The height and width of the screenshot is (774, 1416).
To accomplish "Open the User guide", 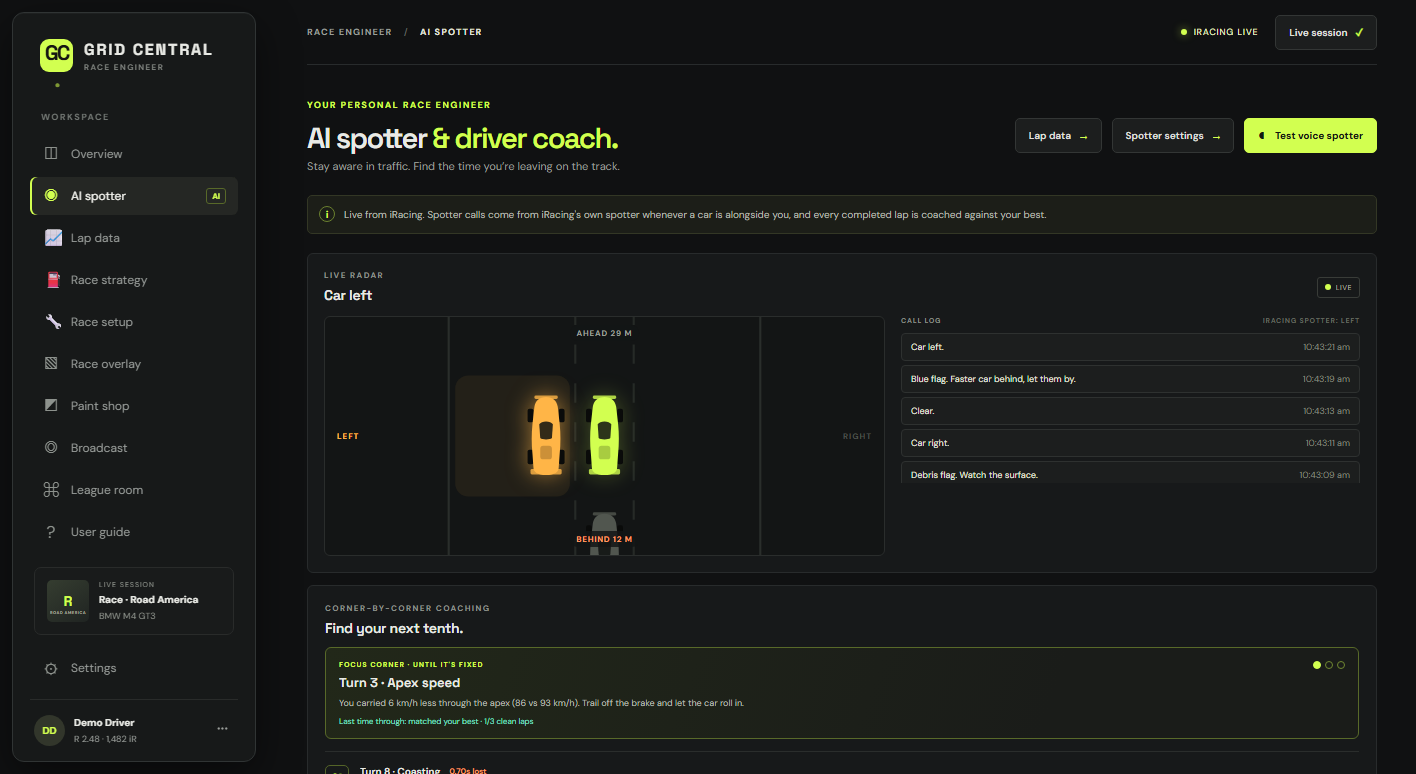I will tap(134, 532).
